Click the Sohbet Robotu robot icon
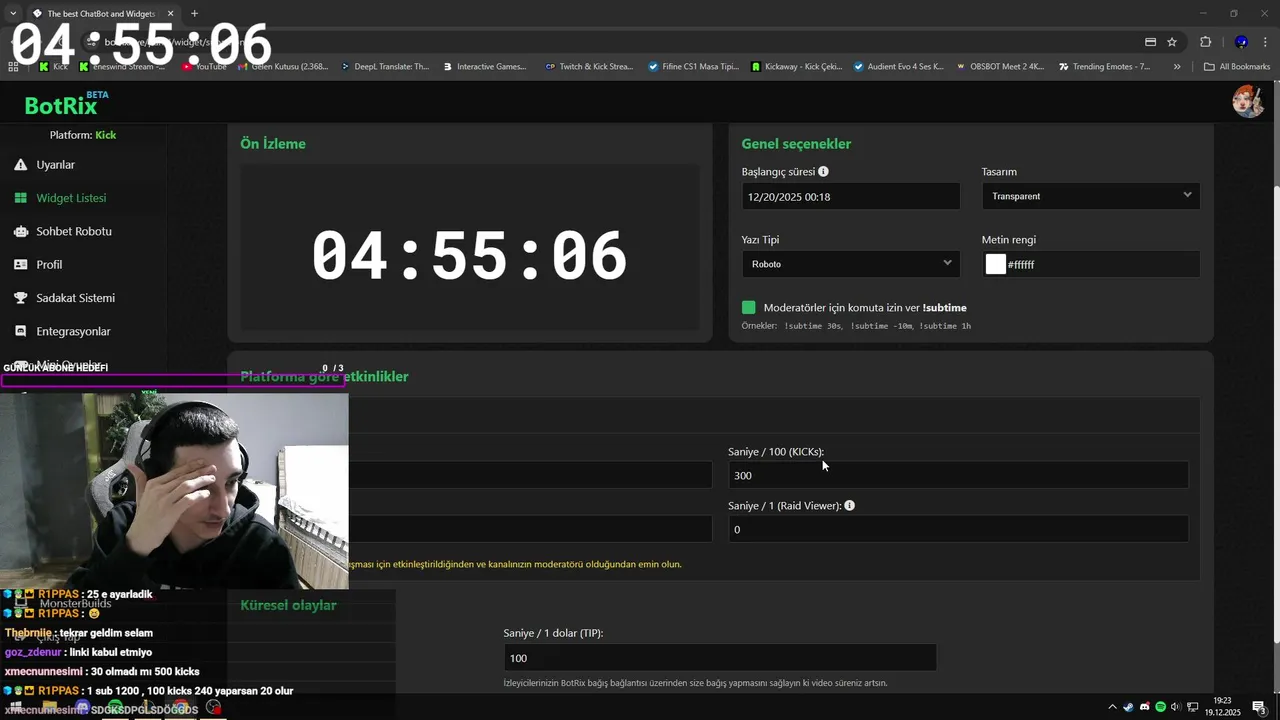Viewport: 1280px width, 720px height. (20, 231)
